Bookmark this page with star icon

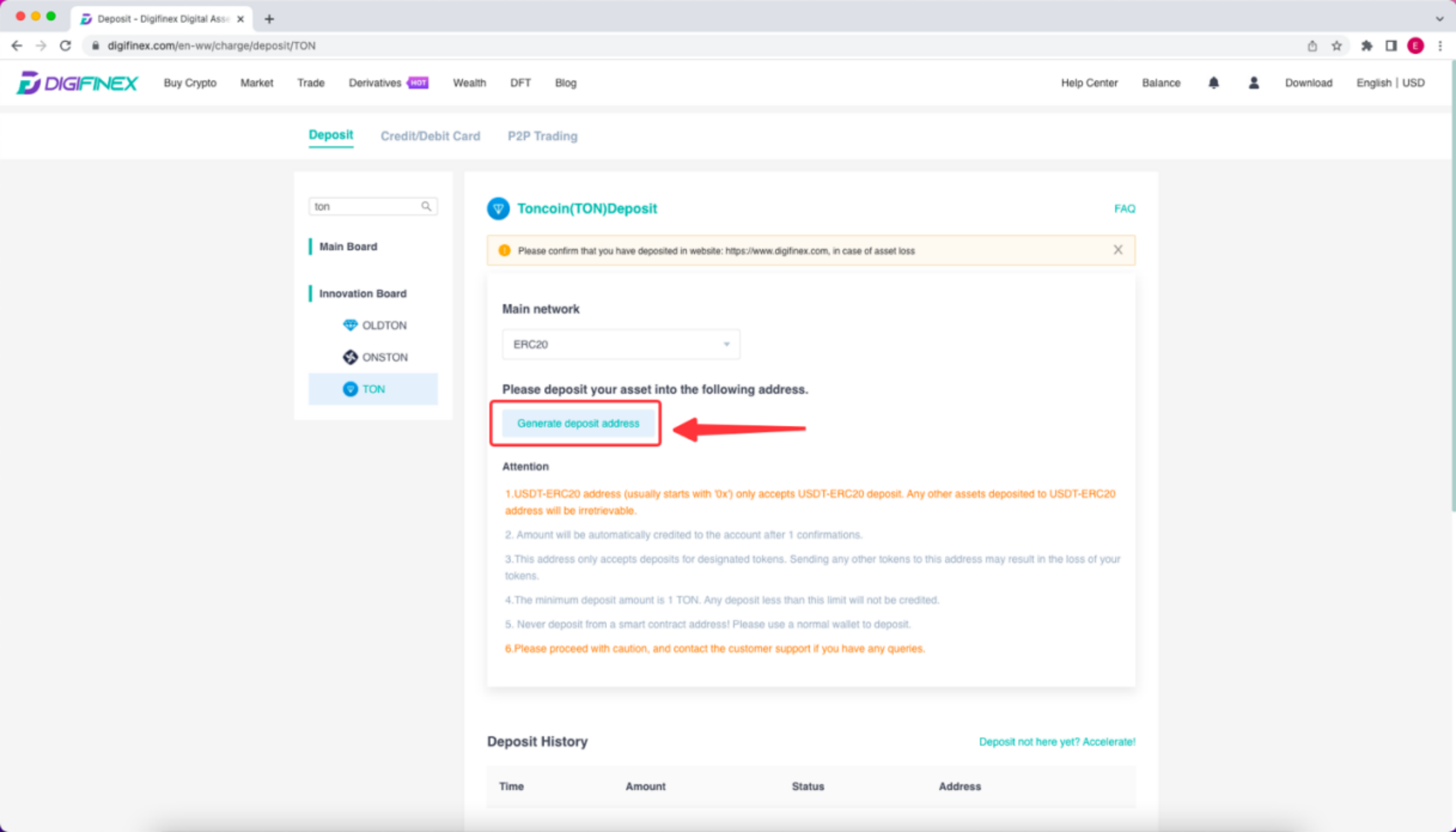point(1336,46)
